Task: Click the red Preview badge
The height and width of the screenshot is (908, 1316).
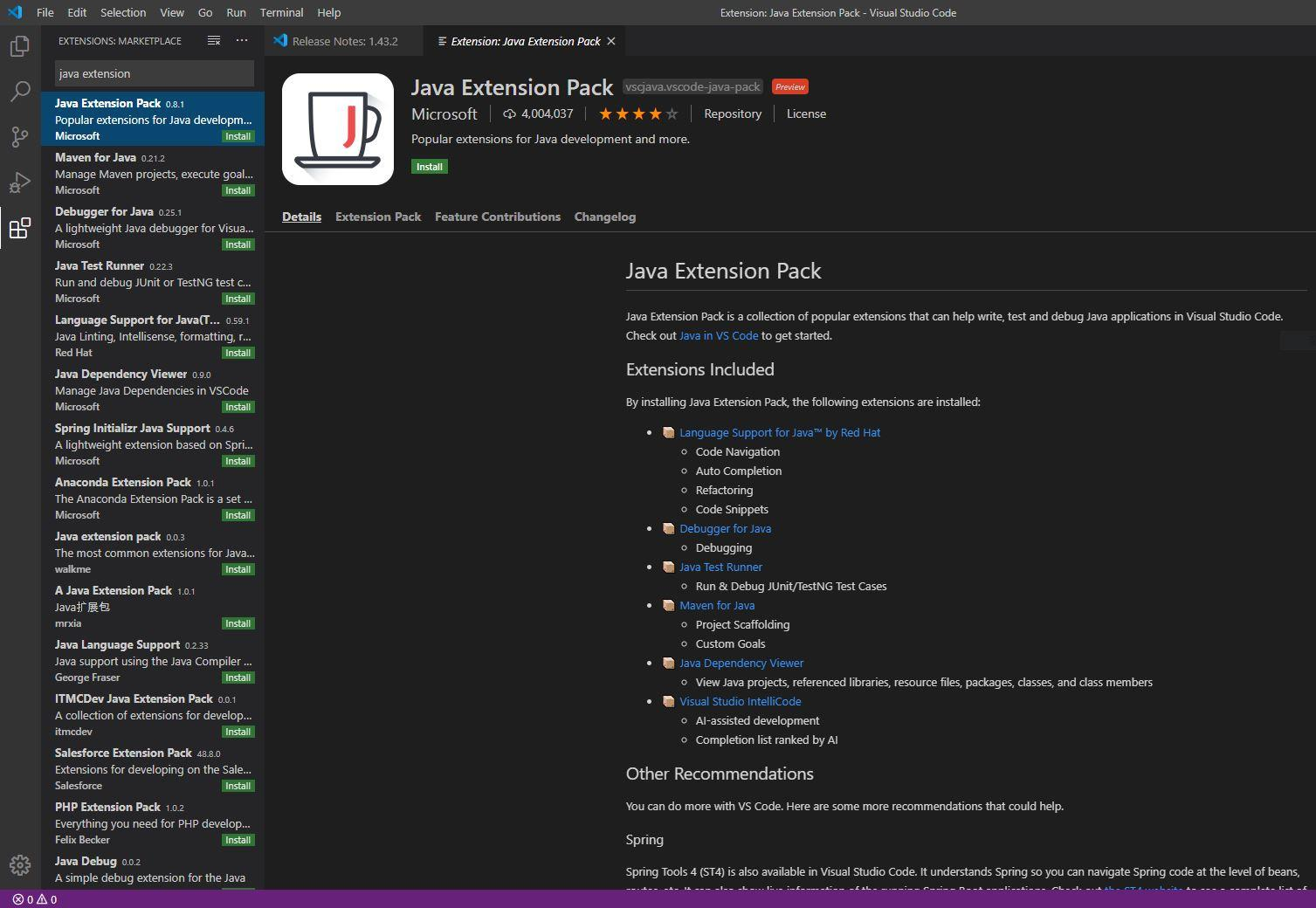Action: point(790,86)
